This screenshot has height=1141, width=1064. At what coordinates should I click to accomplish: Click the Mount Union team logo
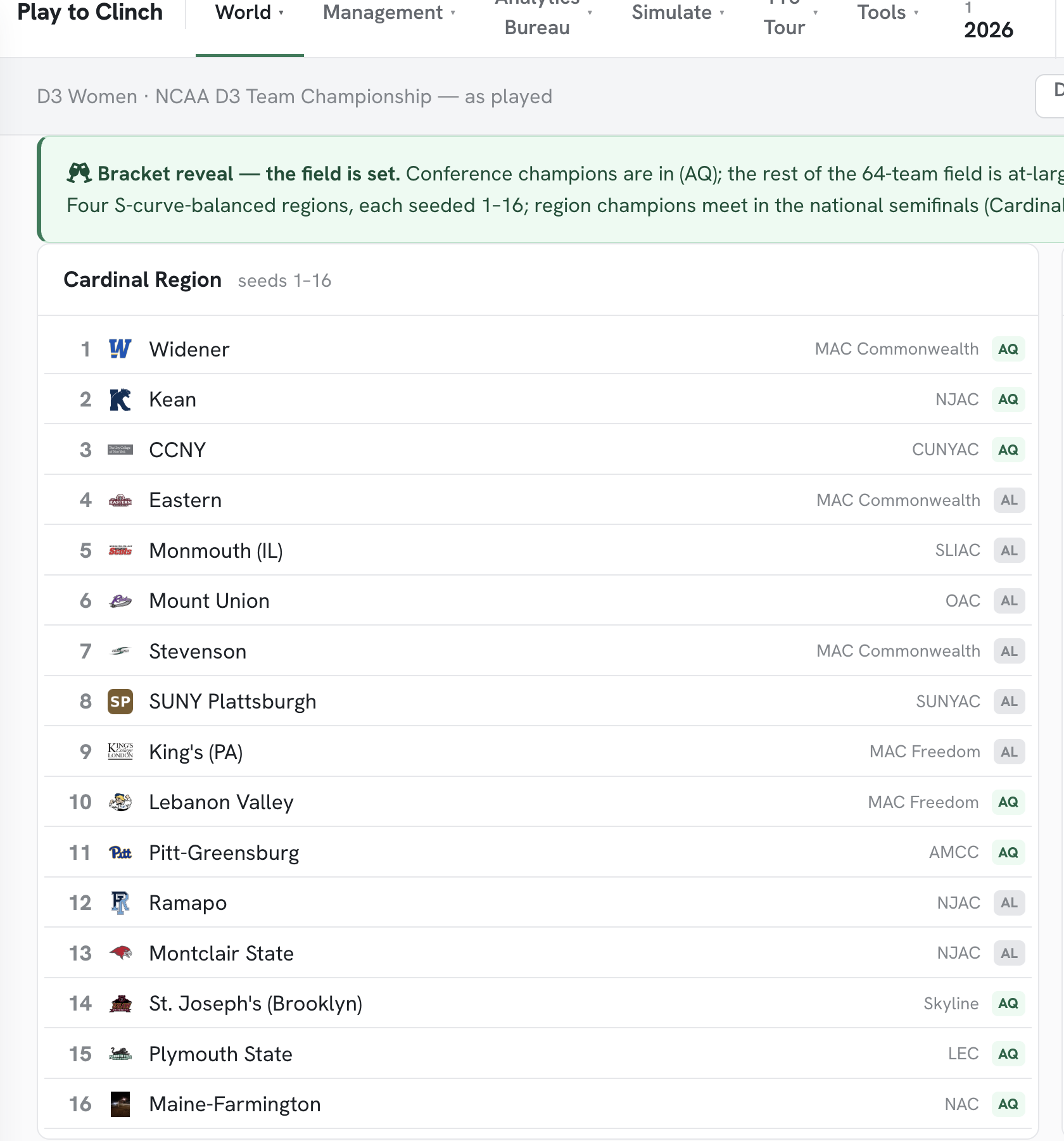click(120, 601)
